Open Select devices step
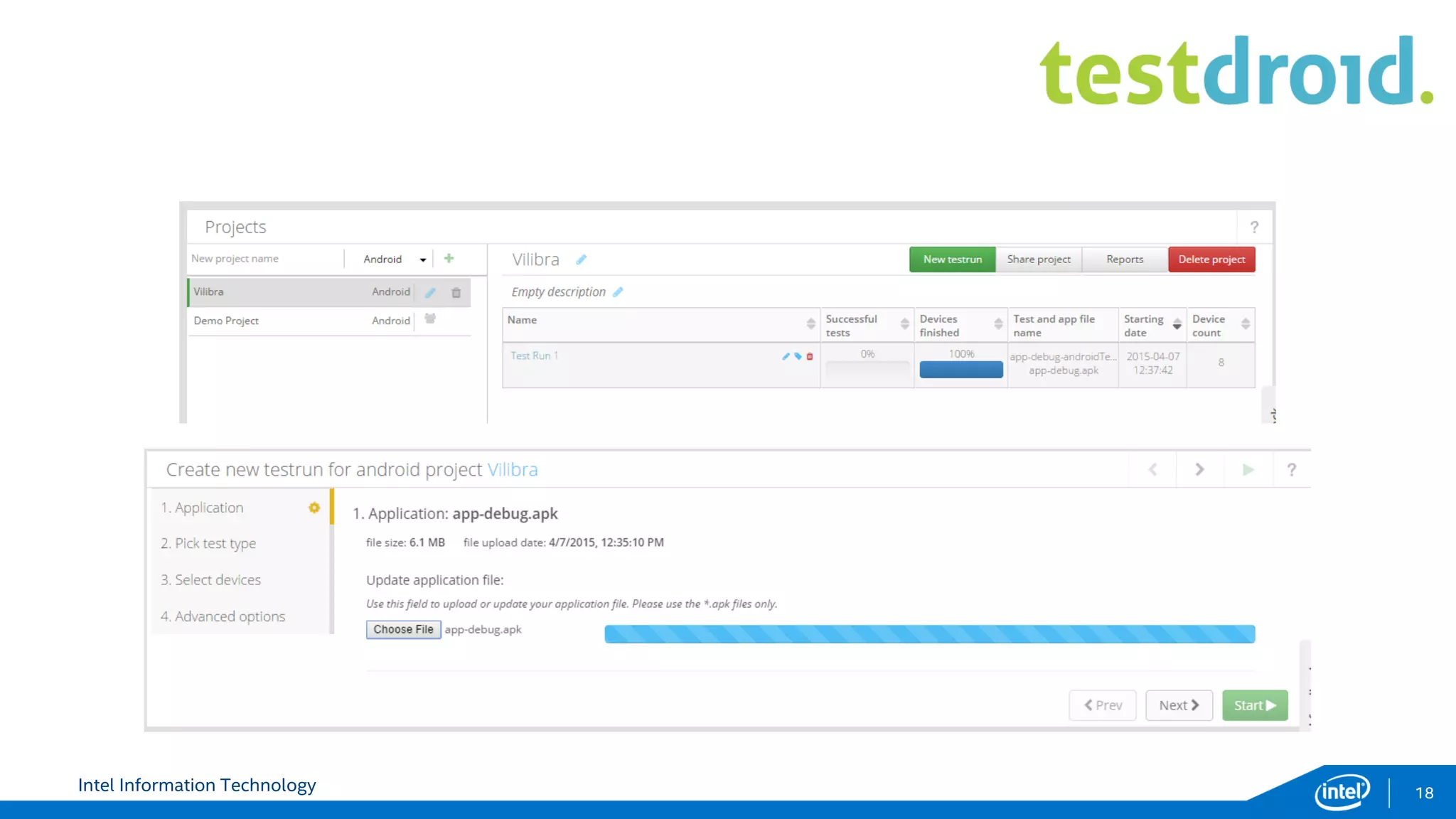Screen dimensions: 1456x819 pos(211,580)
